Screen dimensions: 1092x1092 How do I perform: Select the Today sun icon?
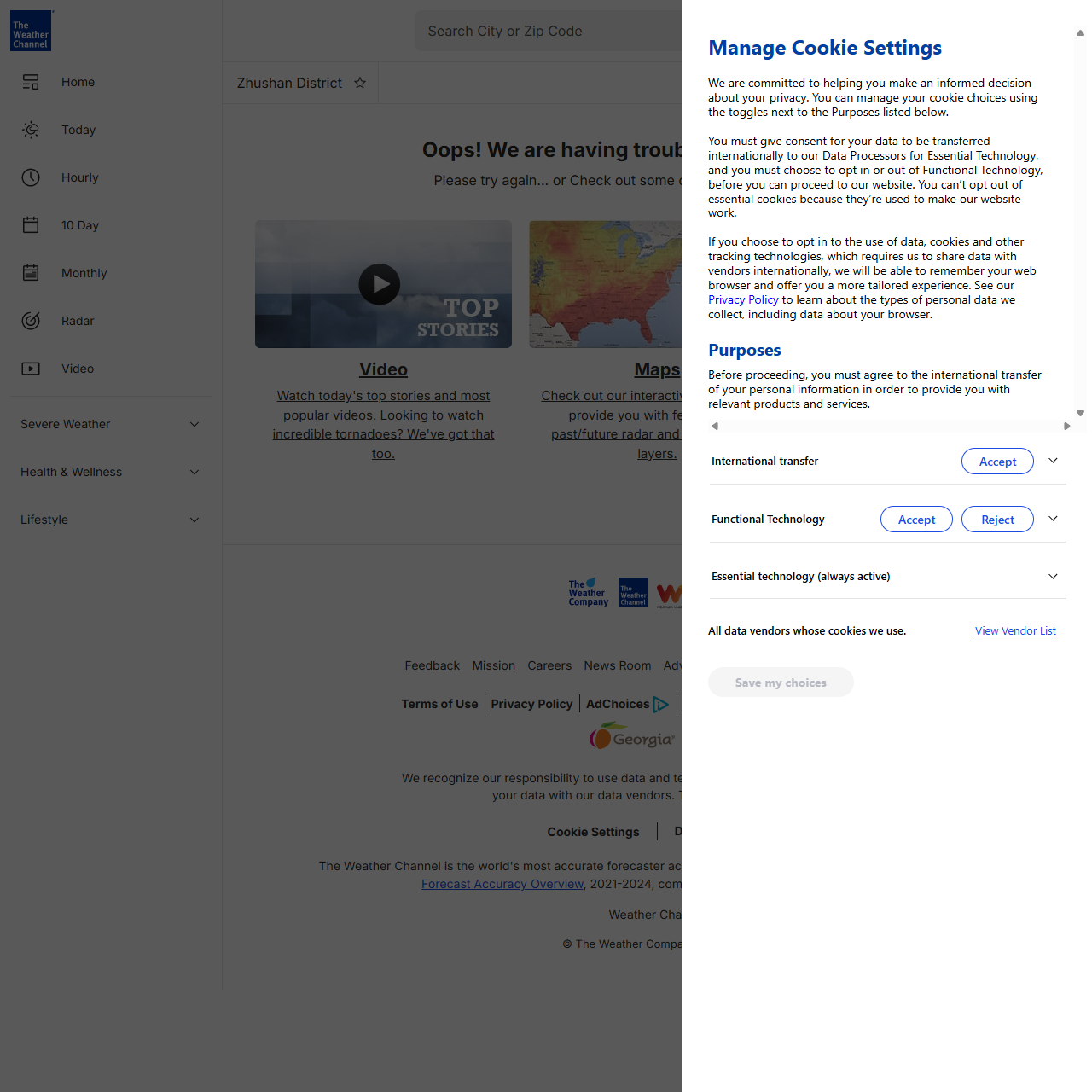(31, 130)
